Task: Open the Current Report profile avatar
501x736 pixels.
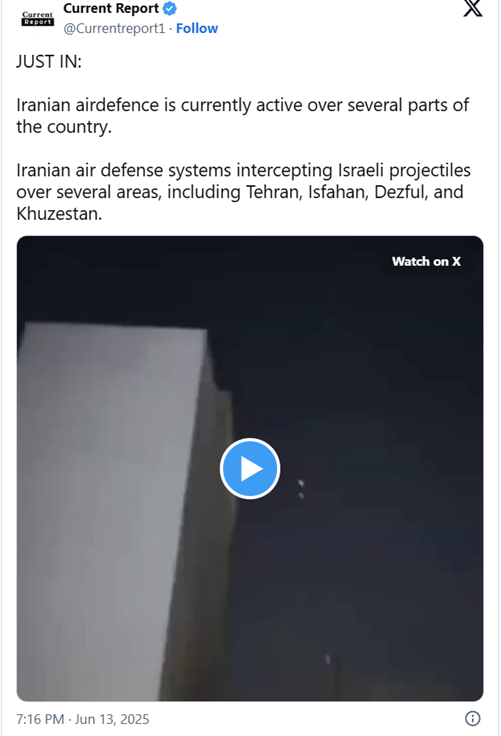Action: tap(38, 18)
